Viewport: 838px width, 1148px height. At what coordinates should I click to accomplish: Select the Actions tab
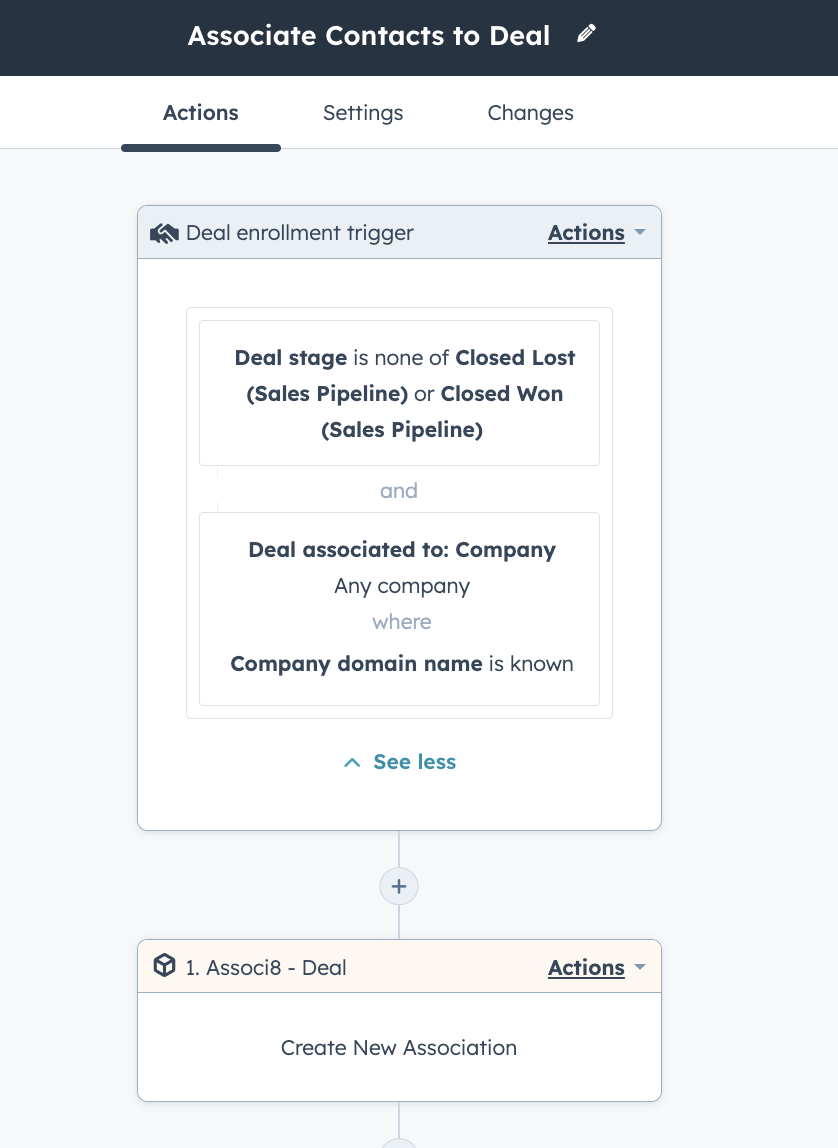click(x=200, y=113)
